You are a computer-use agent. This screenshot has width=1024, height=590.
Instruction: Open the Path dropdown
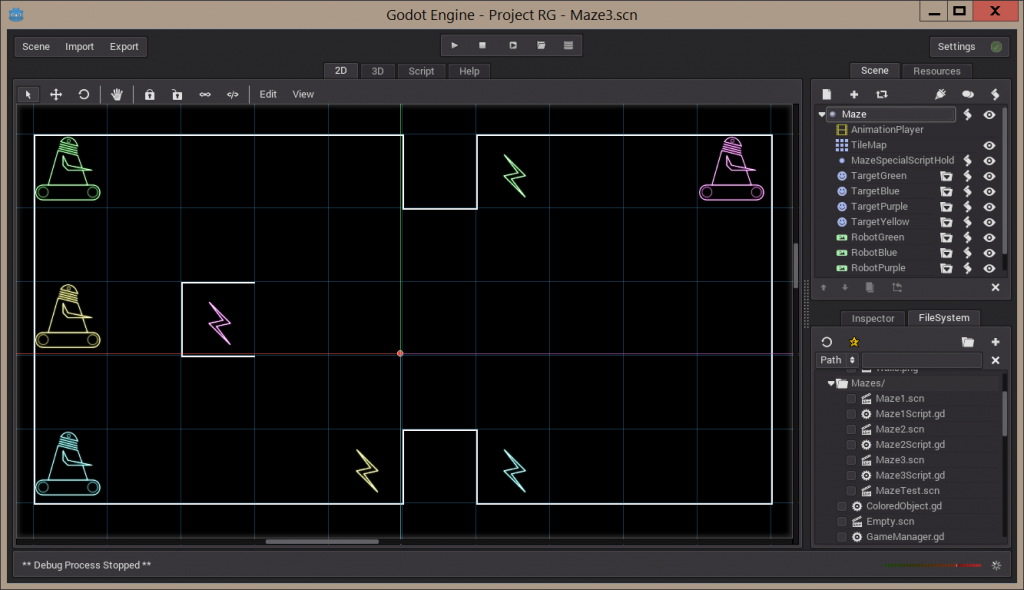pos(837,360)
